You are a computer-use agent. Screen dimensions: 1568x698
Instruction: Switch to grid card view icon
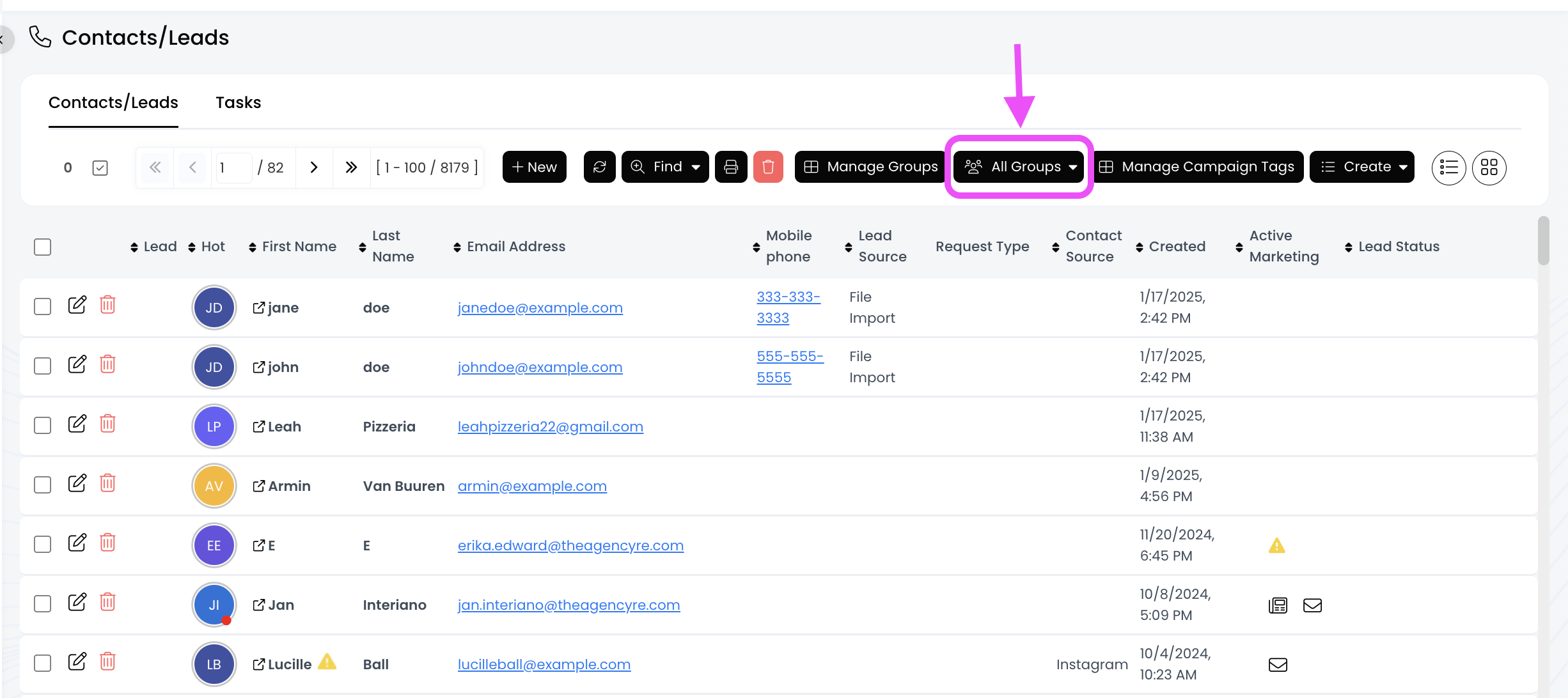[x=1489, y=167]
